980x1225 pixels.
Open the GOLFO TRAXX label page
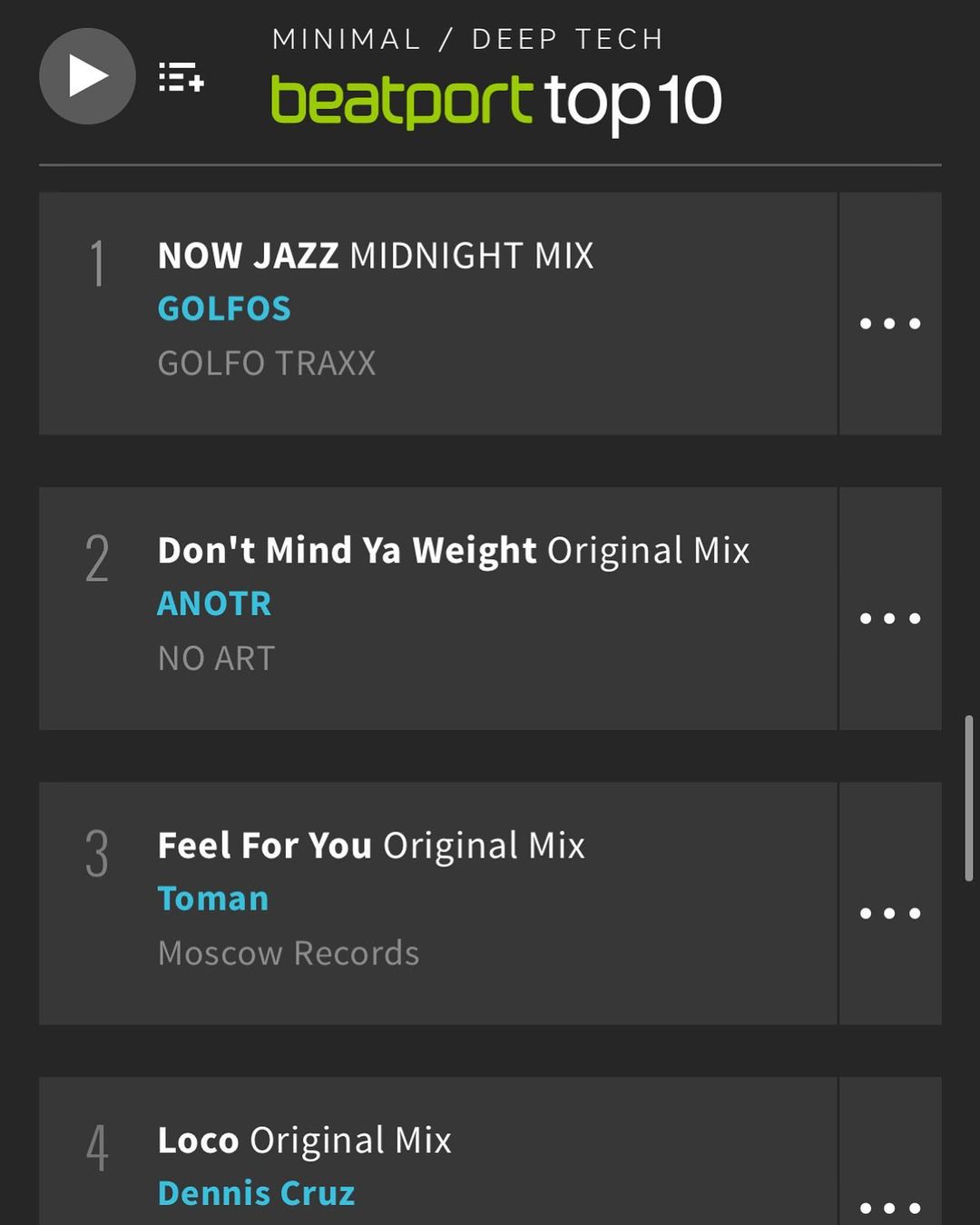tap(267, 364)
